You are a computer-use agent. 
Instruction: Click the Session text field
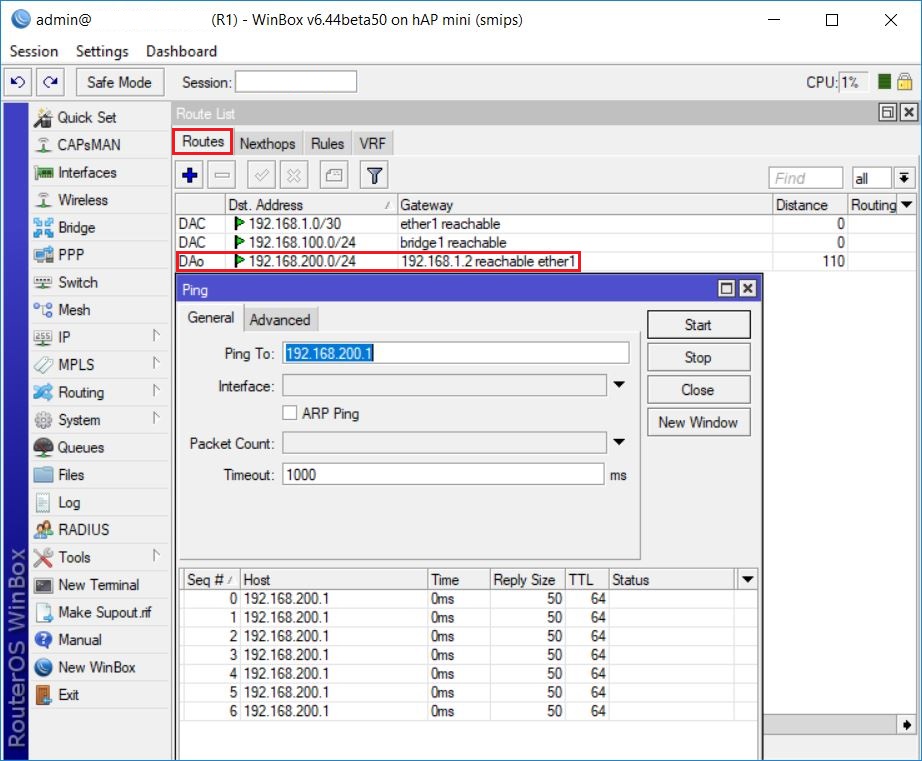point(296,82)
